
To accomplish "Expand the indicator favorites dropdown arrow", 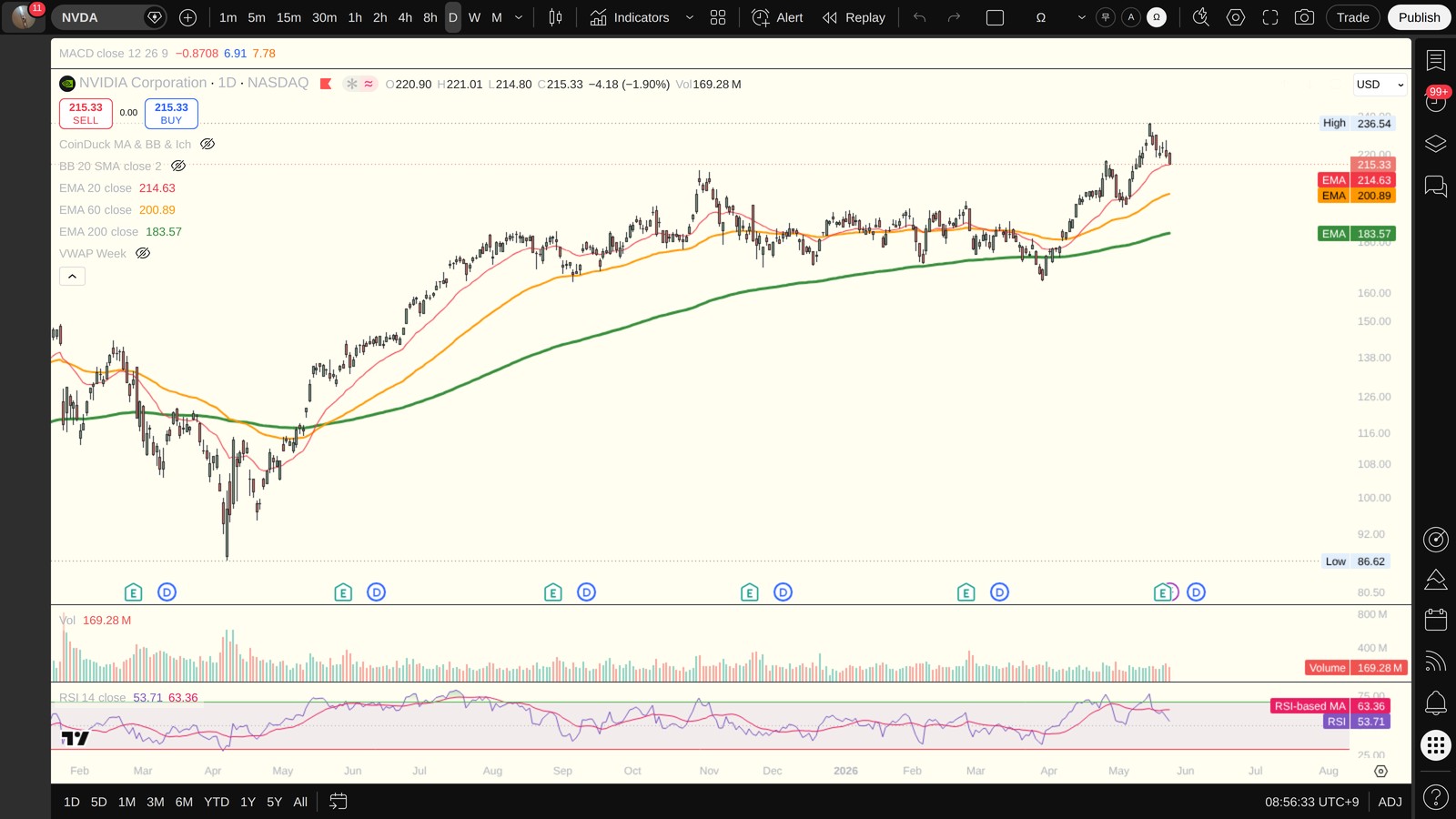I will point(689,17).
